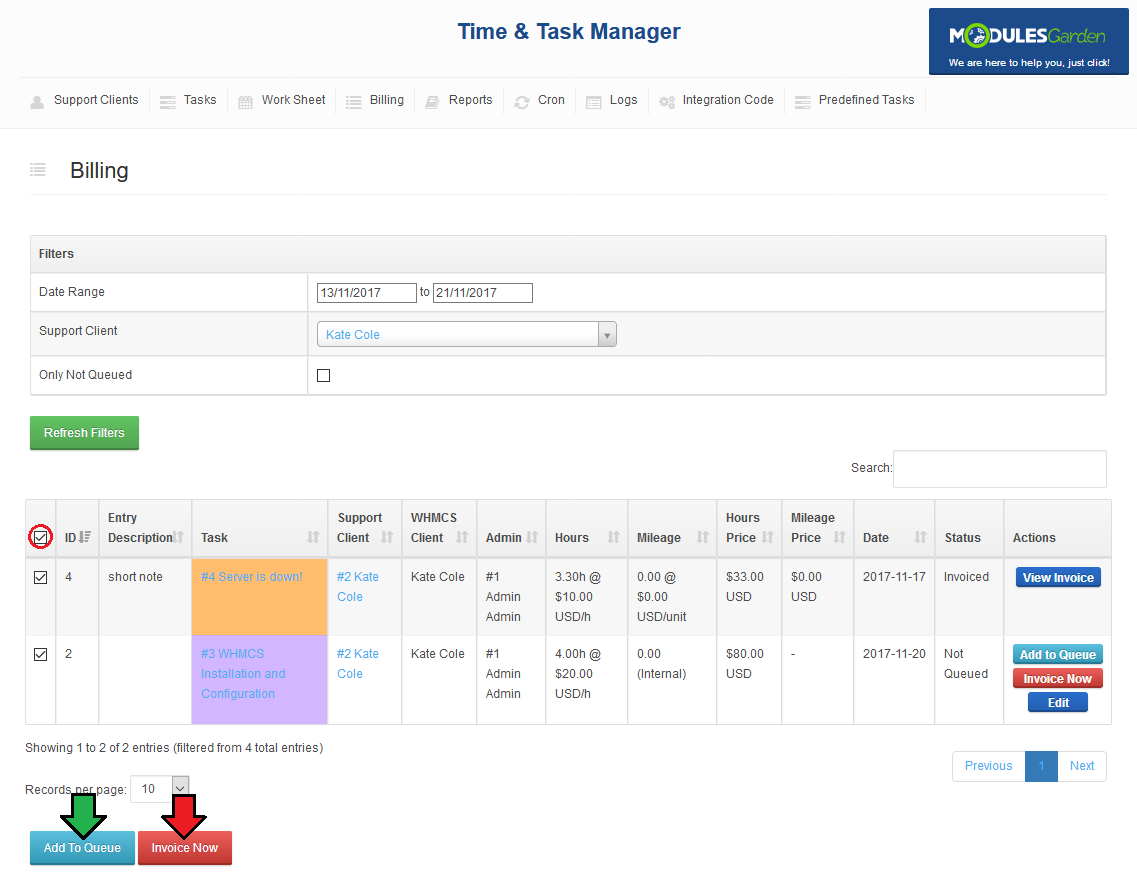Sort by Task column arrows
1137x894 pixels.
coord(313,537)
